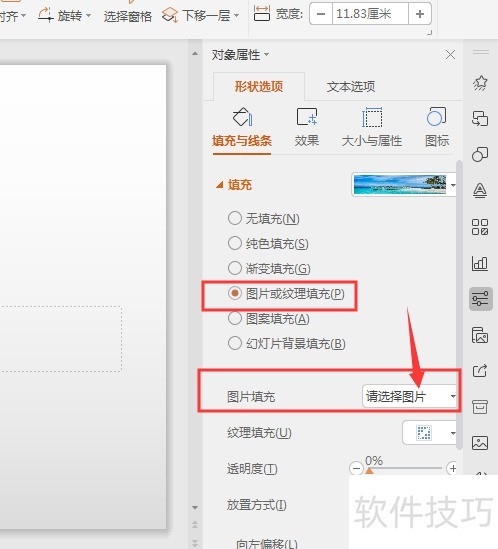Switch to the 文本选项 tab
498x549 pixels.
(x=351, y=86)
